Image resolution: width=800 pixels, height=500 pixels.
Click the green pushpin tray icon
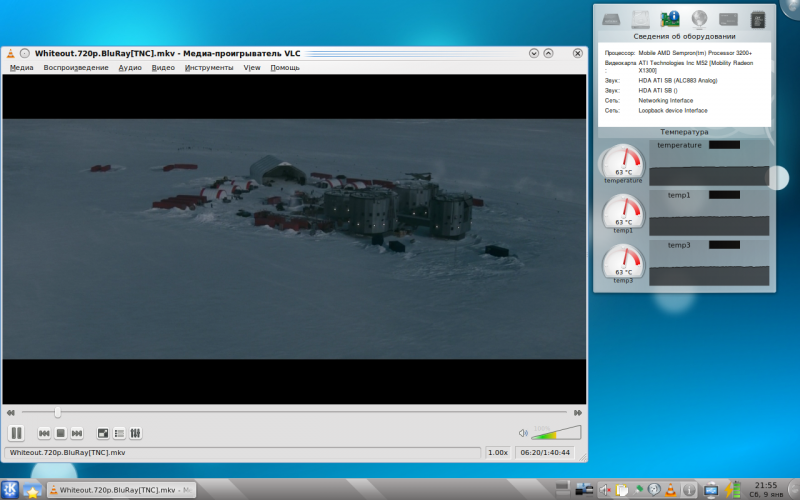[x=638, y=490]
